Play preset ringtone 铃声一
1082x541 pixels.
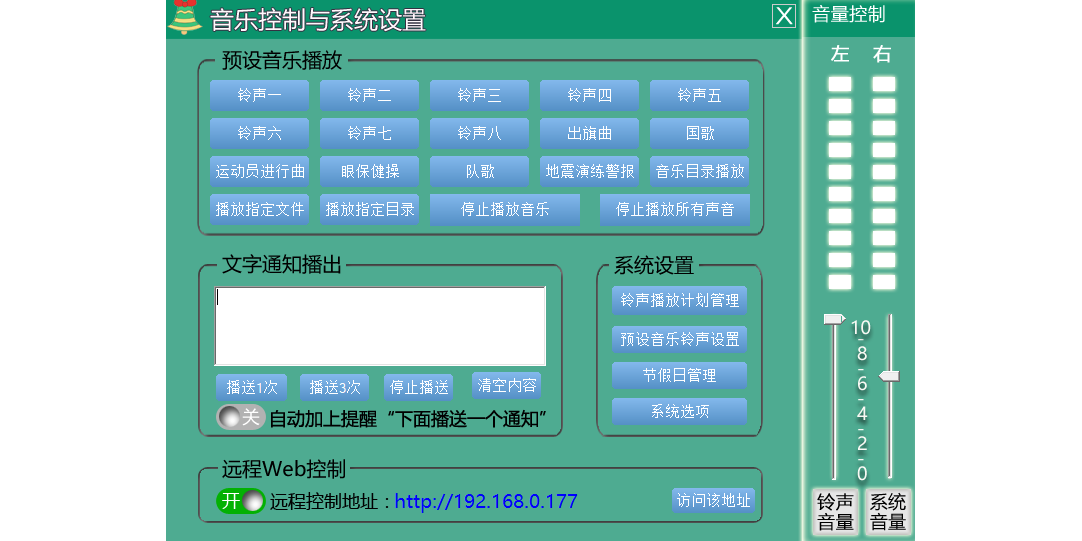click(259, 95)
